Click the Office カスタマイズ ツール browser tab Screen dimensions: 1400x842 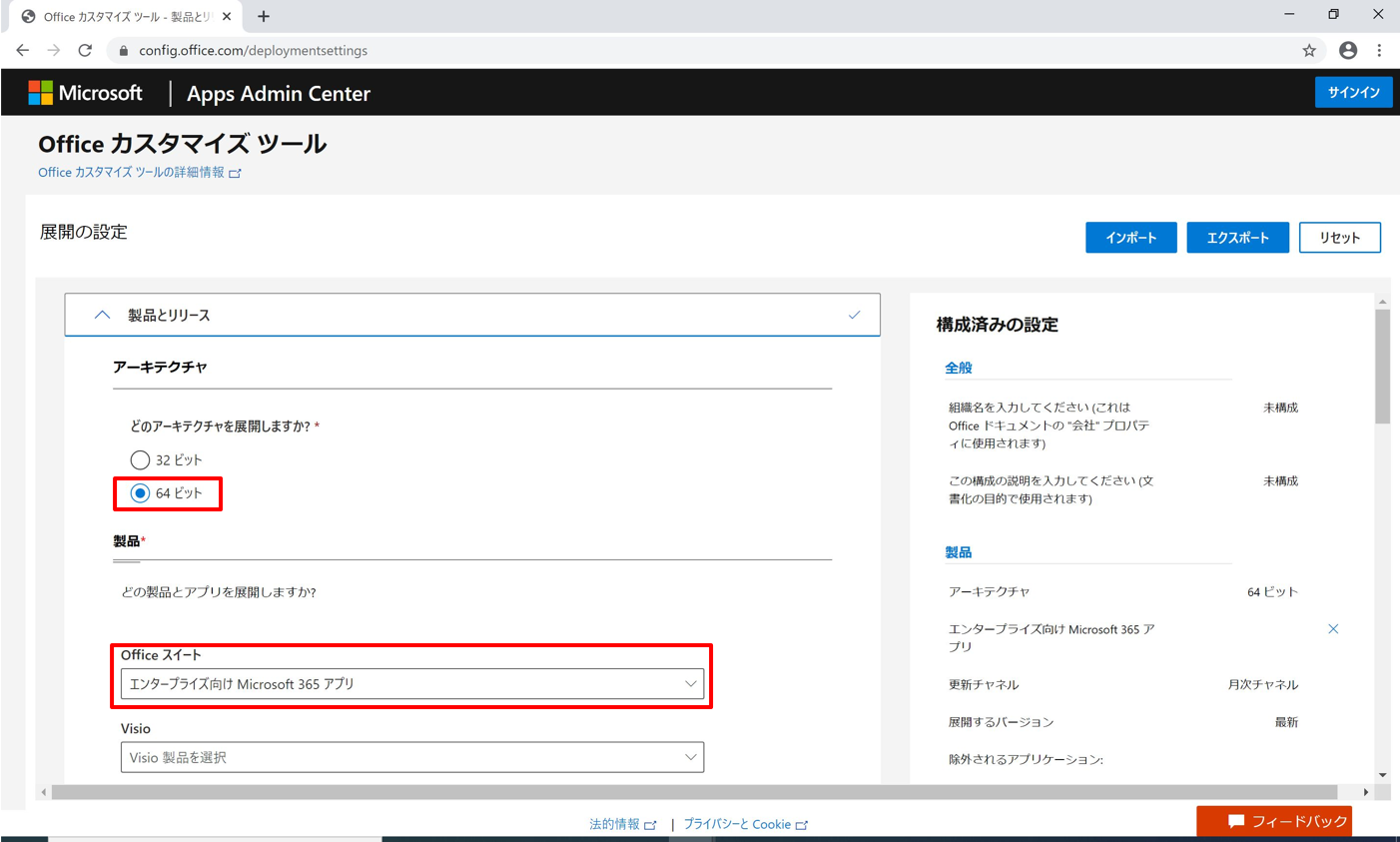[125, 17]
